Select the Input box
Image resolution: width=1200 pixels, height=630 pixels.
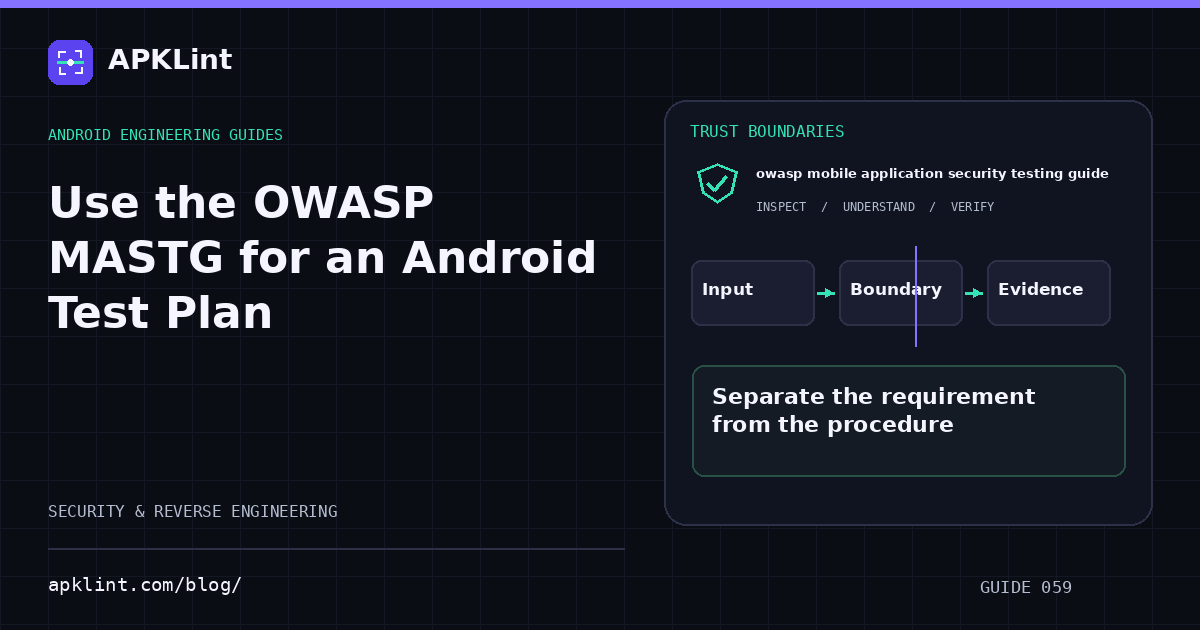tap(753, 293)
